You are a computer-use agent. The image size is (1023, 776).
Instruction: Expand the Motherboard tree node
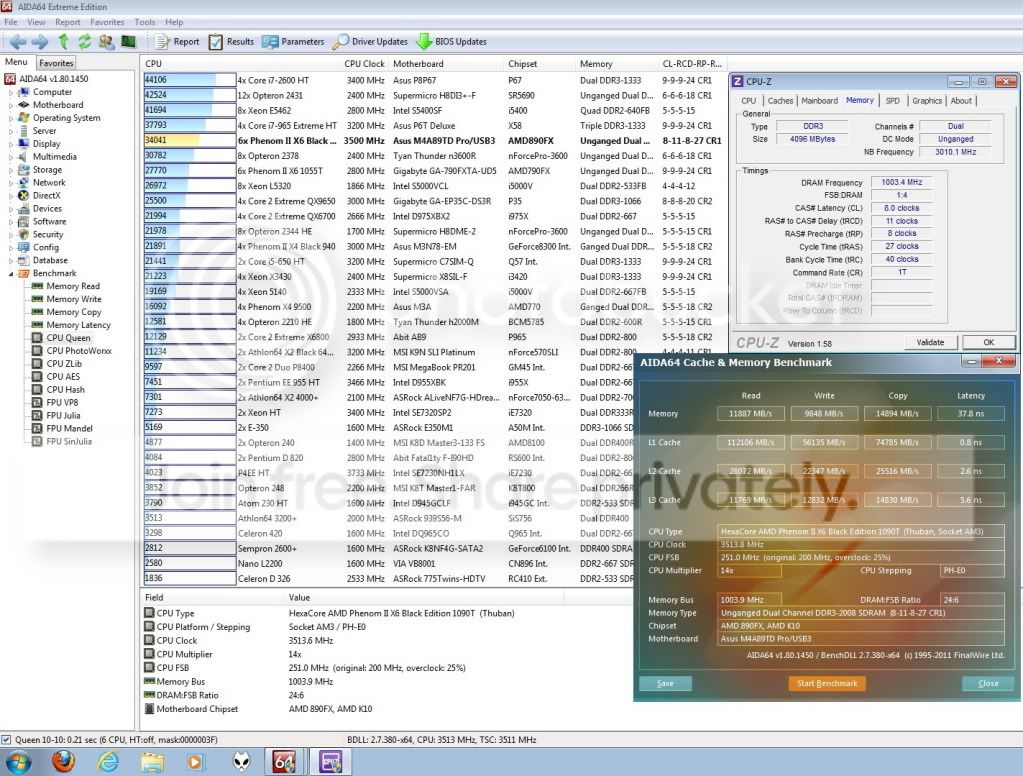pyautogui.click(x=12, y=105)
